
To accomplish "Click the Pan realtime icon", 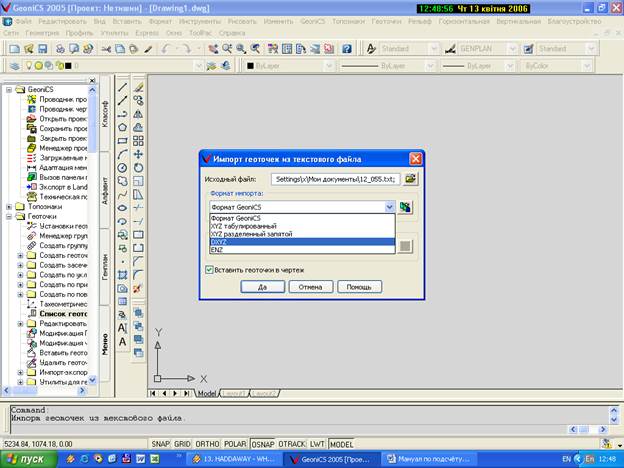I will point(213,49).
